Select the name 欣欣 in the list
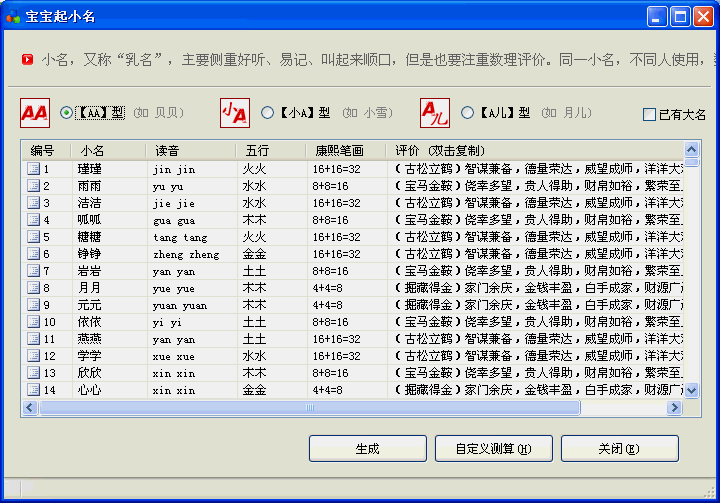The width and height of the screenshot is (720, 503). pyautogui.click(x=90, y=373)
